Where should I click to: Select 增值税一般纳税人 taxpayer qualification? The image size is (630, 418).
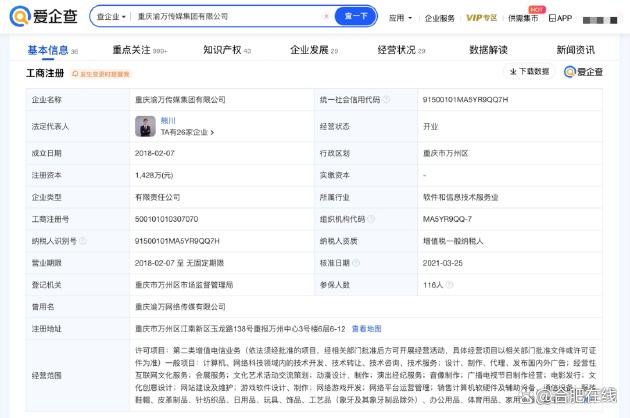(453, 241)
